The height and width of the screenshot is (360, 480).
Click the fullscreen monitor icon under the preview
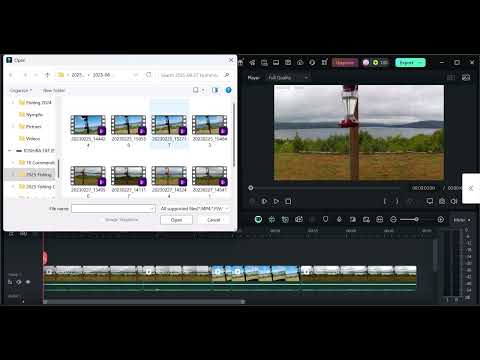(x=430, y=201)
